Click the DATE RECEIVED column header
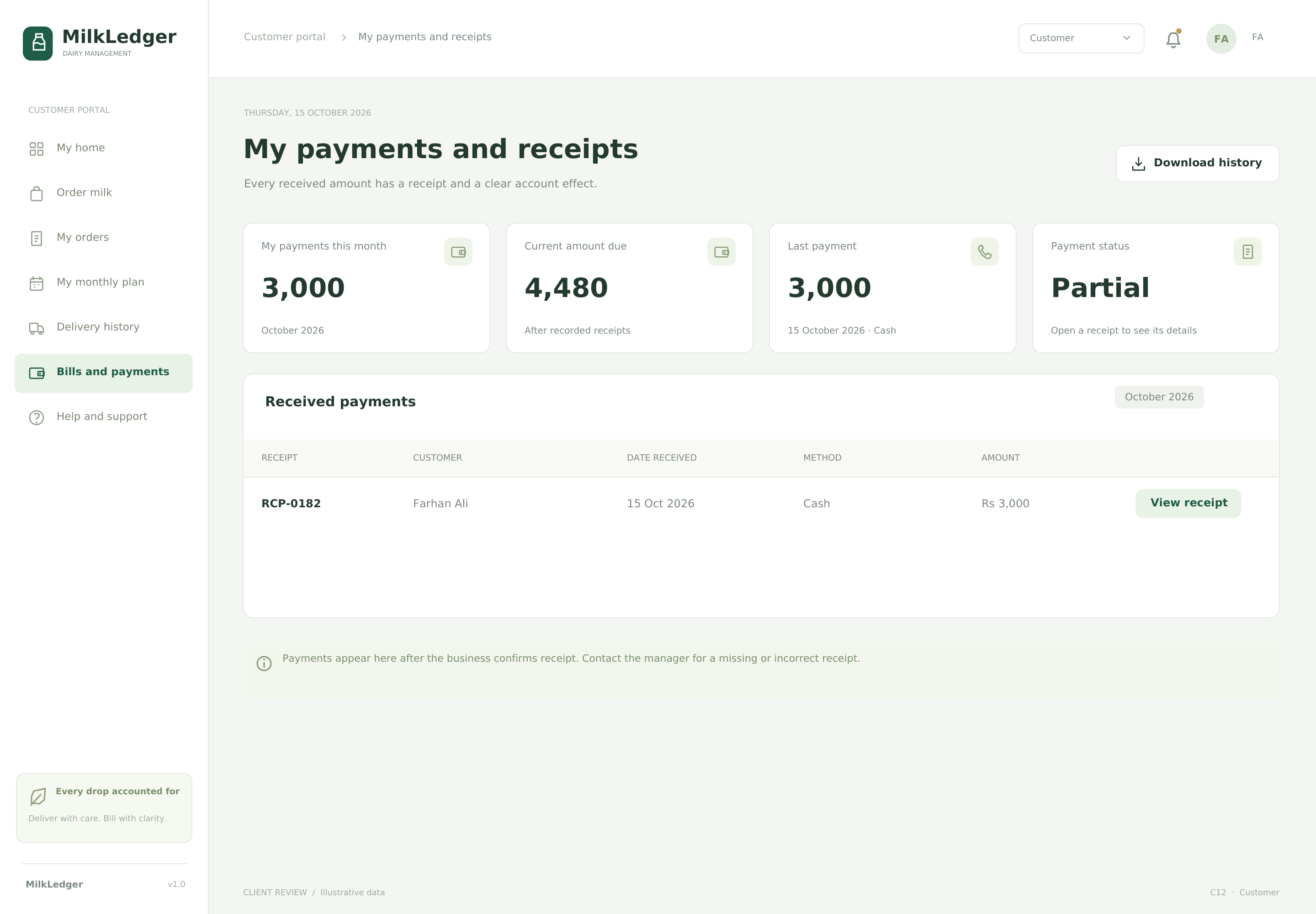This screenshot has height=914, width=1316. pos(662,457)
